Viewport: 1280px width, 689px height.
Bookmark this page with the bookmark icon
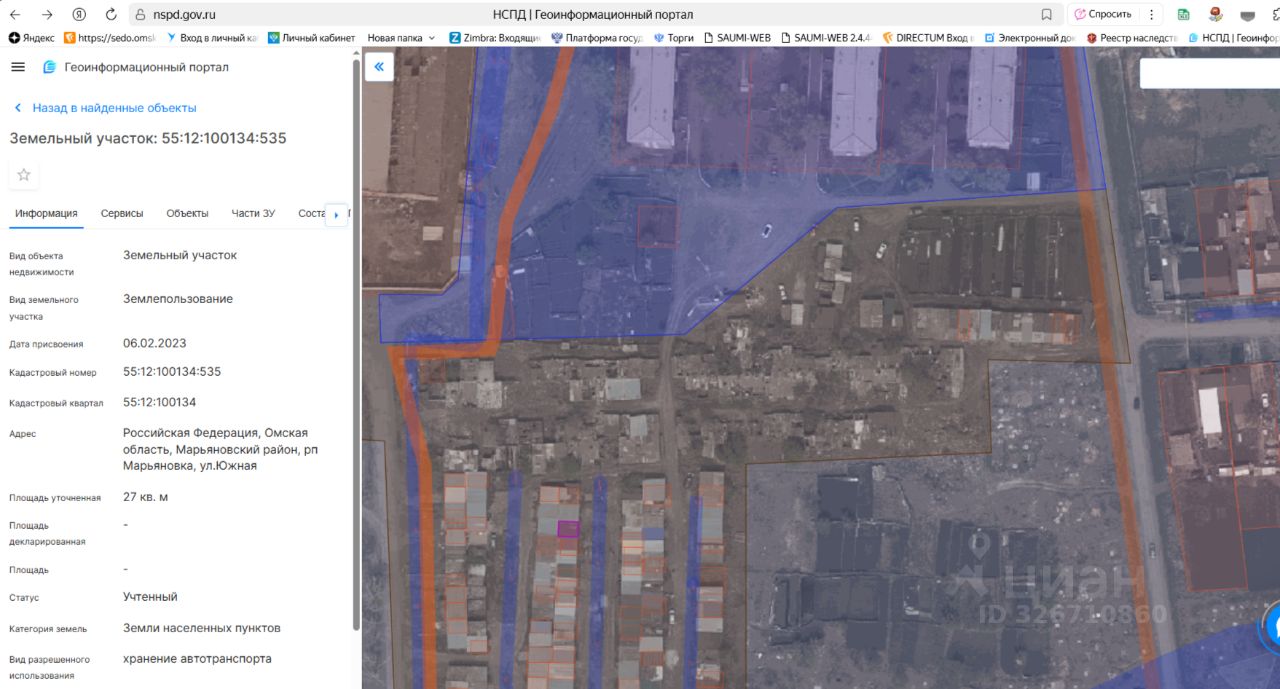pyautogui.click(x=1046, y=15)
